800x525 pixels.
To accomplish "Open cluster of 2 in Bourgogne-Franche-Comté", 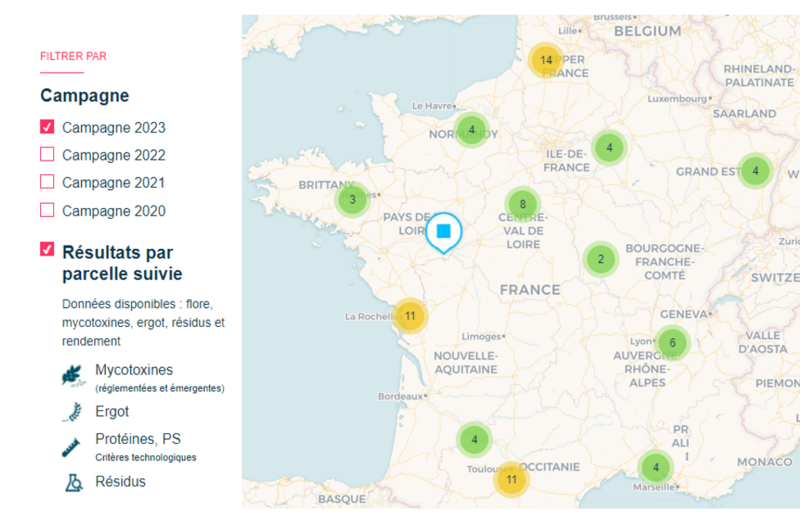I will [600, 260].
